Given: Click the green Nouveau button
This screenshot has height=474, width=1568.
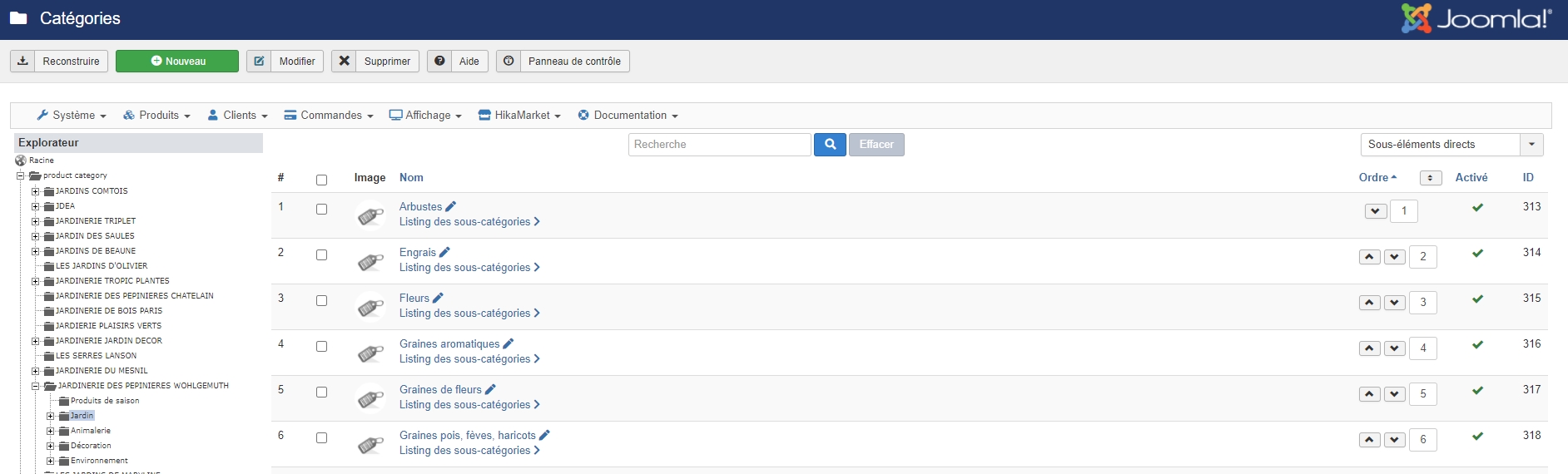Looking at the screenshot, I should tap(177, 62).
